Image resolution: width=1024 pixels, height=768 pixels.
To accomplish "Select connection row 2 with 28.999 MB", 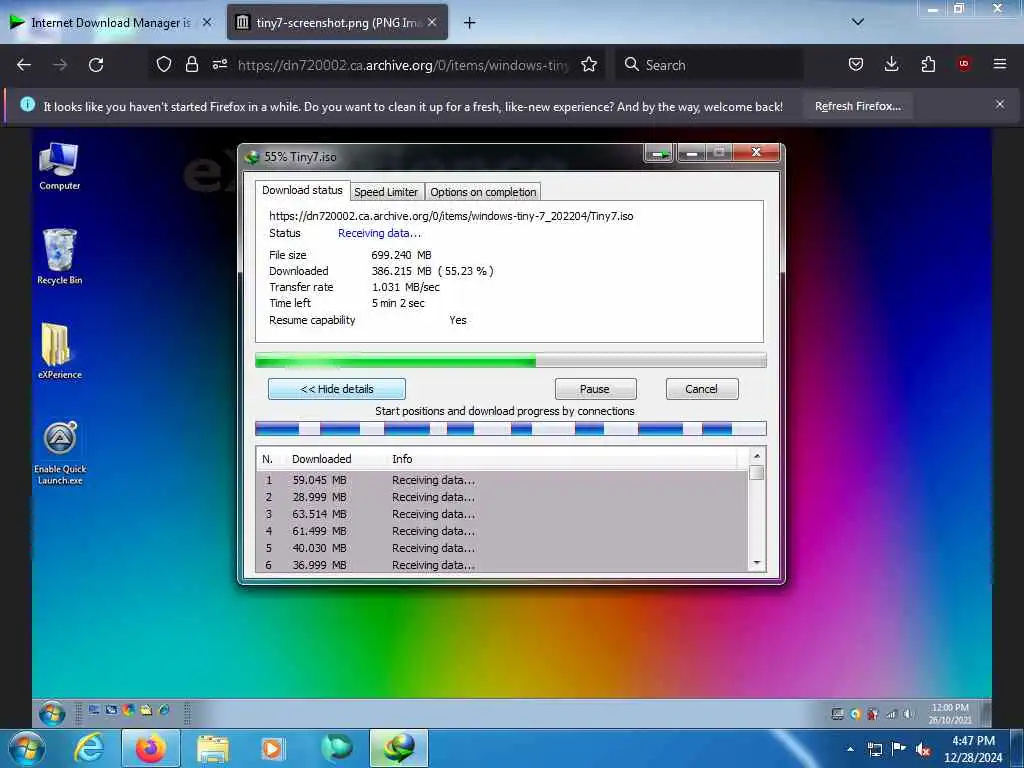I will 502,497.
